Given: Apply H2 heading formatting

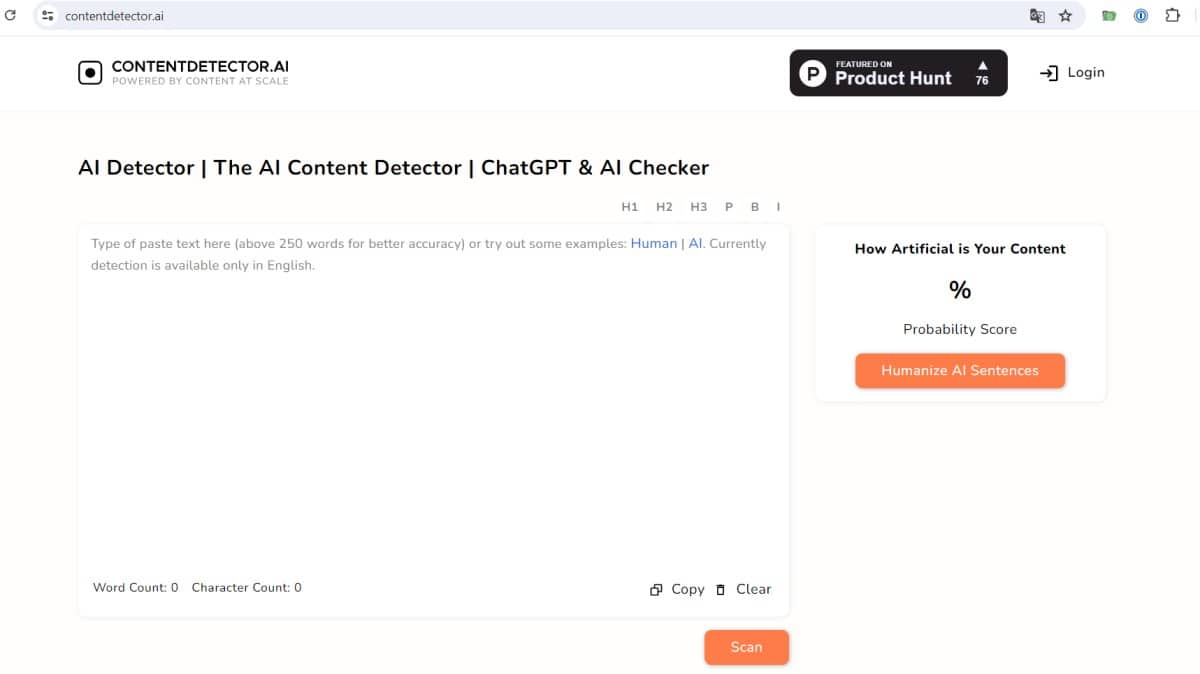Looking at the screenshot, I should click(x=664, y=207).
